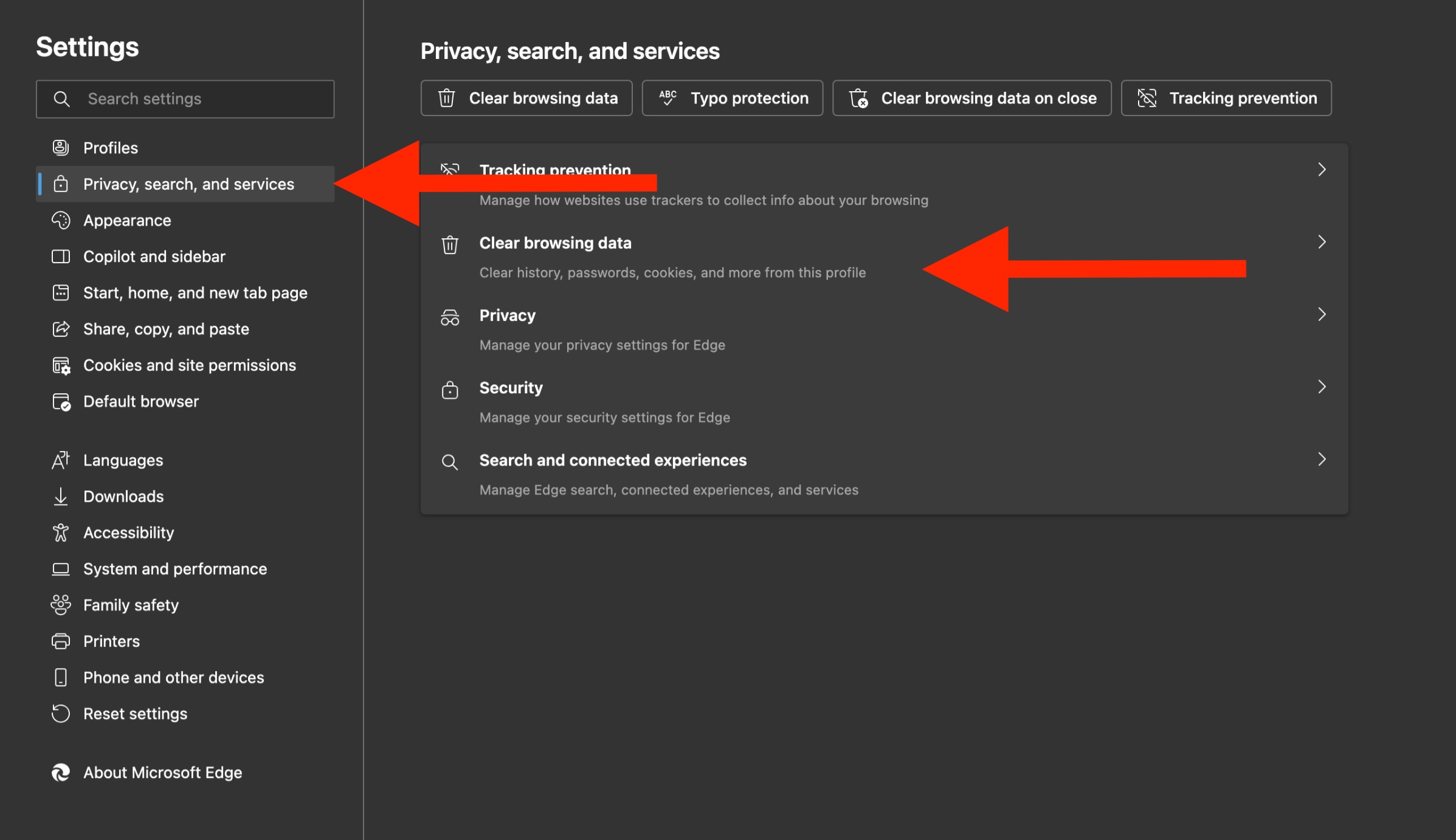
Task: Click the Profiles sidebar icon
Action: (x=61, y=148)
